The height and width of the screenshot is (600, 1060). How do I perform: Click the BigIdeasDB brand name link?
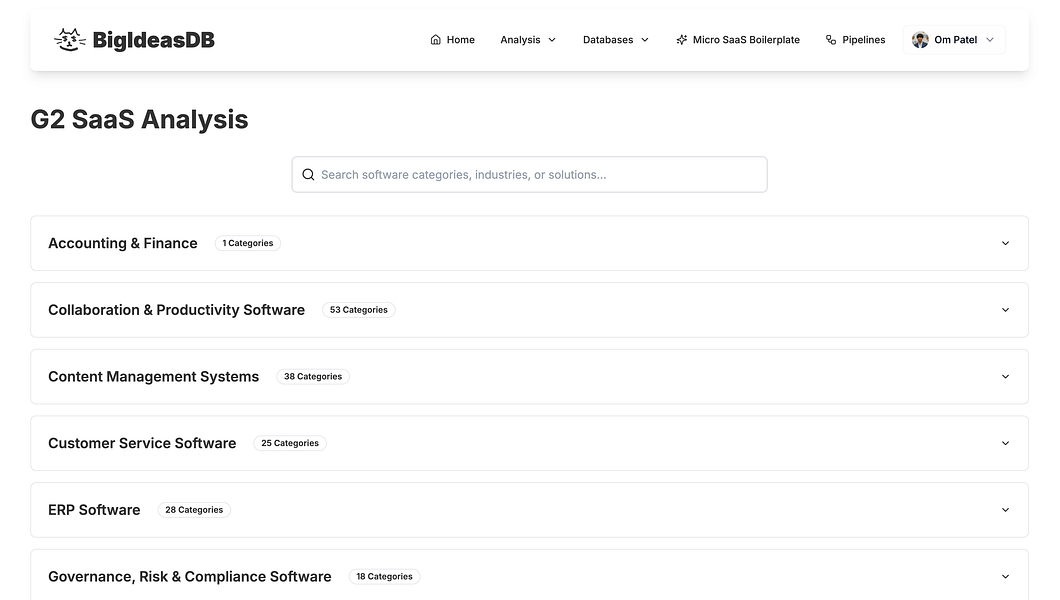tap(153, 40)
